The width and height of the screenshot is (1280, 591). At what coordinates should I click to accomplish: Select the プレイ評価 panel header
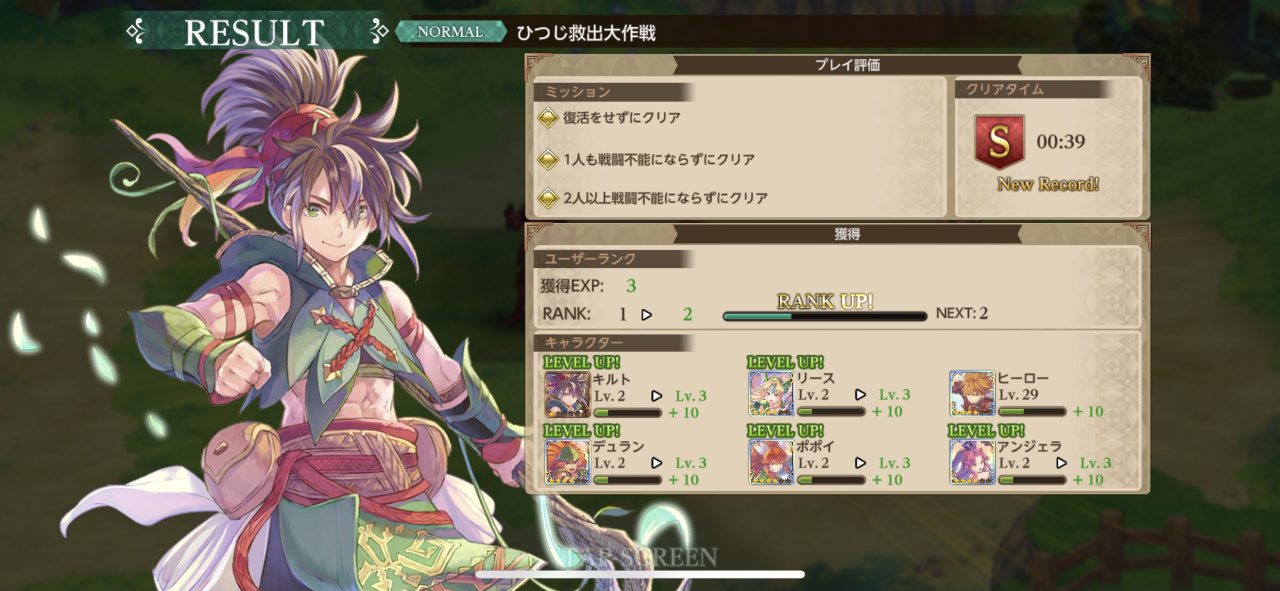[847, 65]
